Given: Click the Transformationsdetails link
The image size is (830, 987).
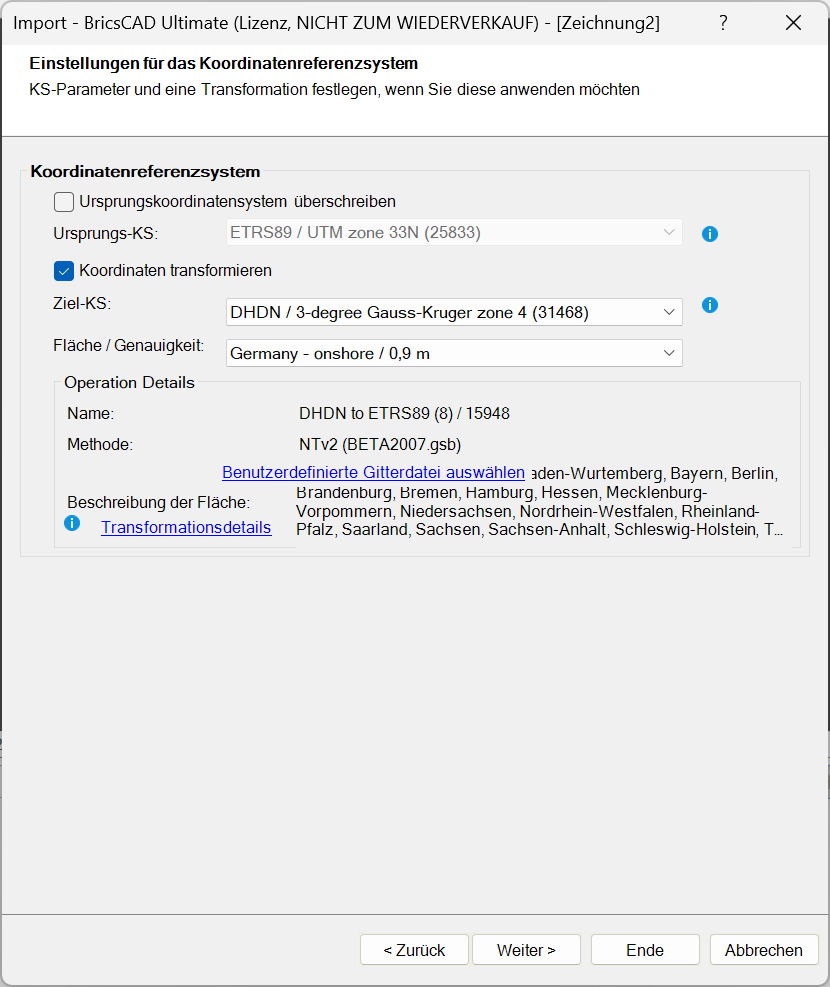Looking at the screenshot, I should click(x=186, y=527).
